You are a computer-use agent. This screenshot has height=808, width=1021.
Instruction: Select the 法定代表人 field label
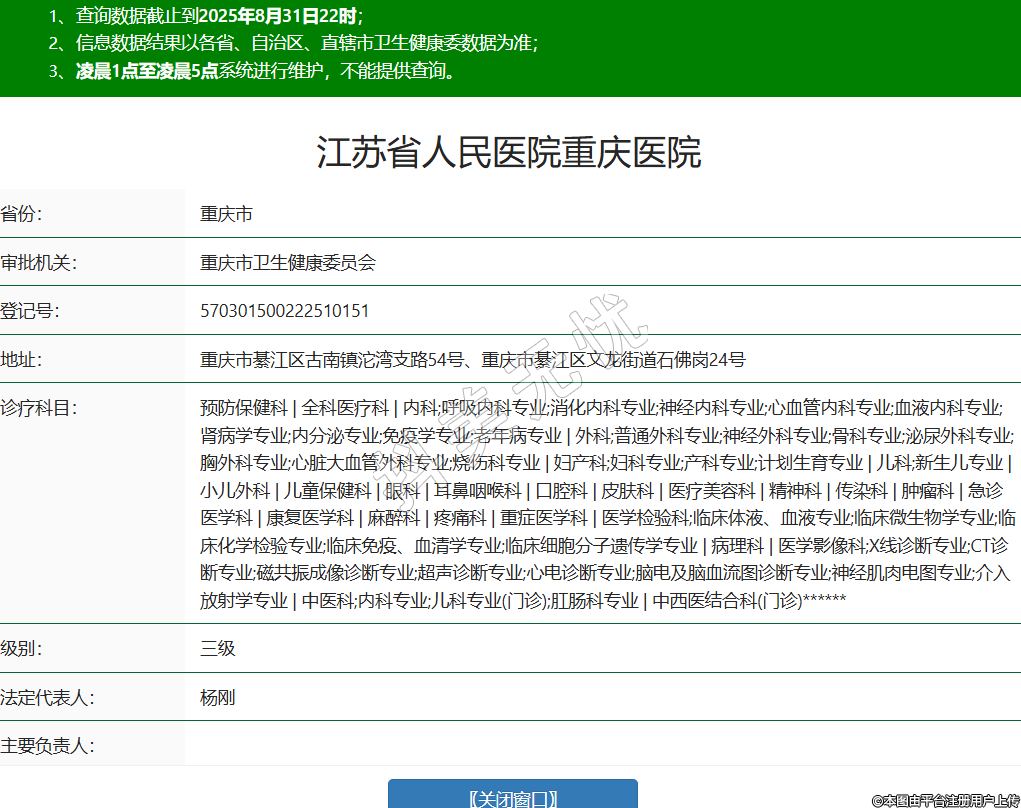48,698
